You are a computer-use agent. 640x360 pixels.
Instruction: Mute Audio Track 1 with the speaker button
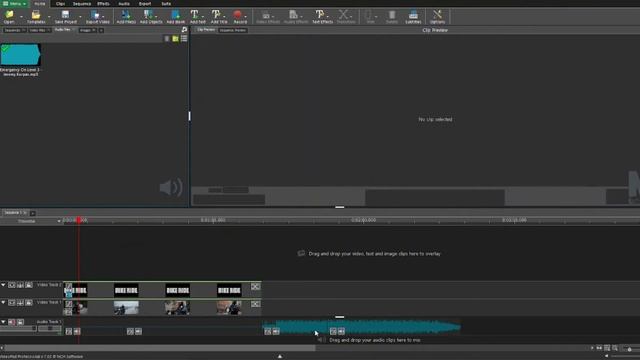[12, 322]
